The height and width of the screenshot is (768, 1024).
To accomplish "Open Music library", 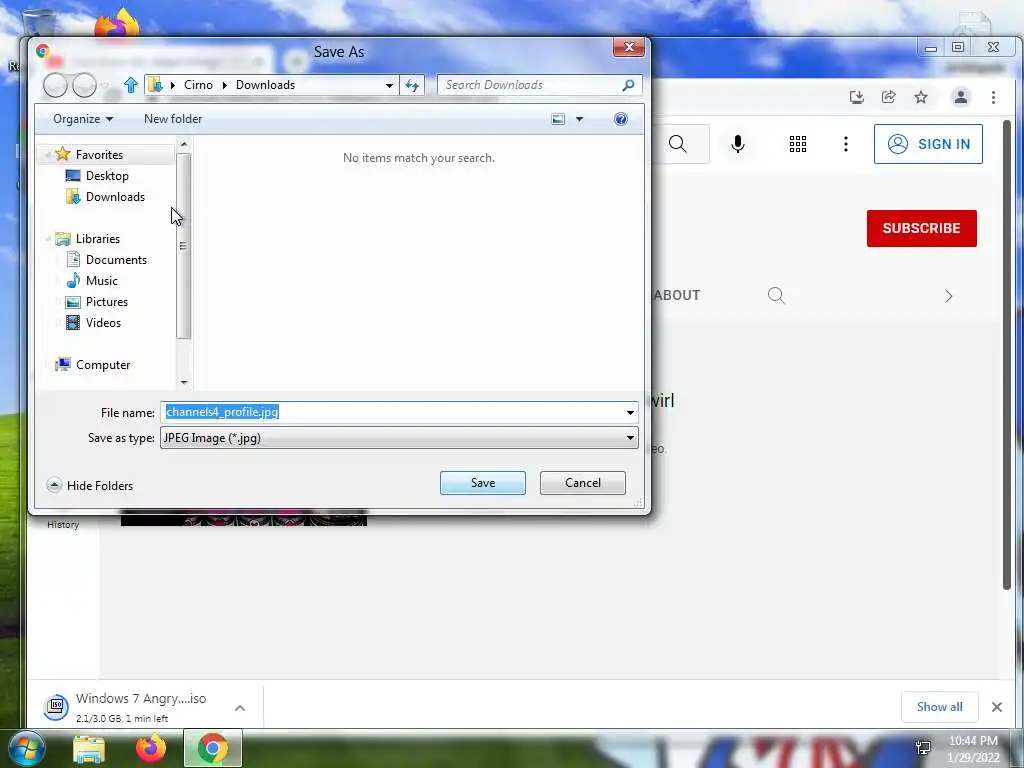I will point(101,280).
